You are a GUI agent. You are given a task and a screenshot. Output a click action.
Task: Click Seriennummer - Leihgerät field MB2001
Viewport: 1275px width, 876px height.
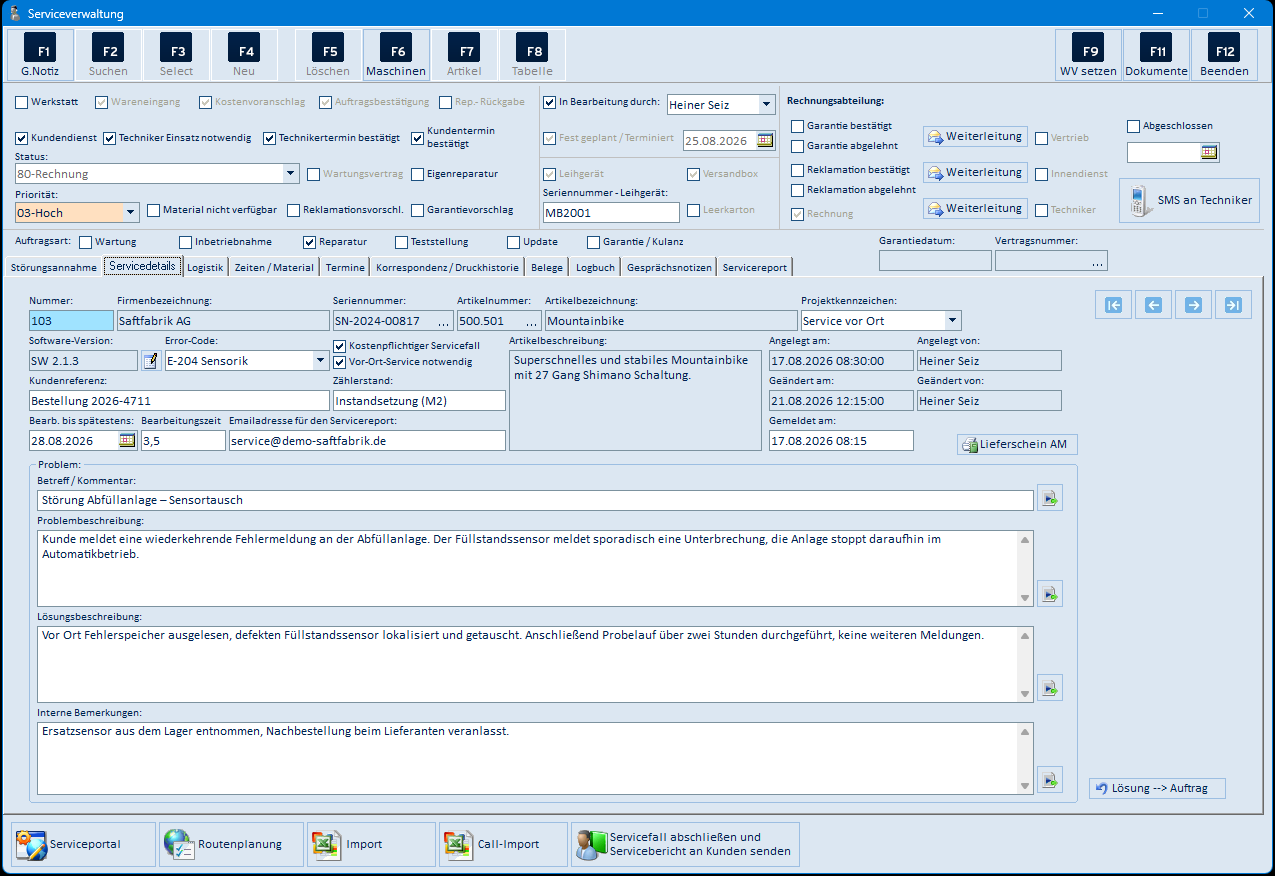[611, 212]
